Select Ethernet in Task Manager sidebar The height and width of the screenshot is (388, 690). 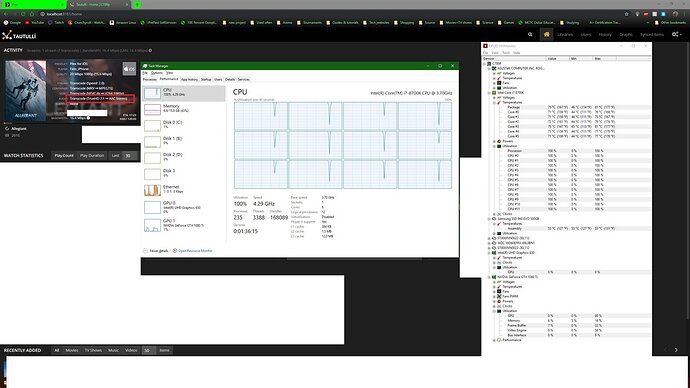[184, 190]
